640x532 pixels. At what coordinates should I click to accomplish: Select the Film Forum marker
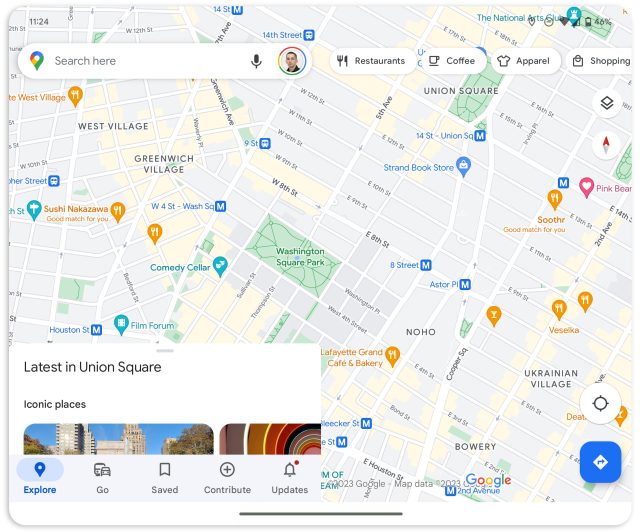[121, 325]
